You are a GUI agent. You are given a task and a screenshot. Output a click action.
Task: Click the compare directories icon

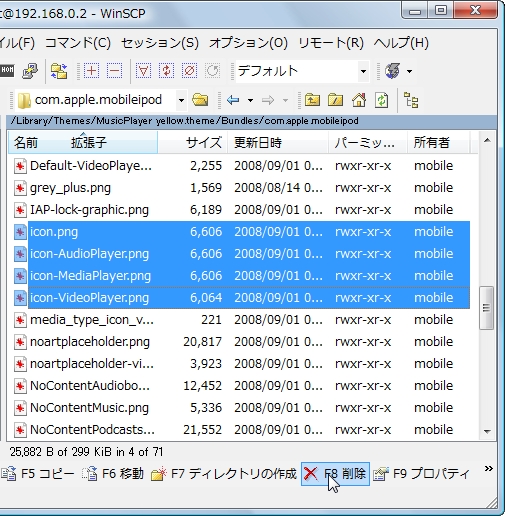click(59, 71)
